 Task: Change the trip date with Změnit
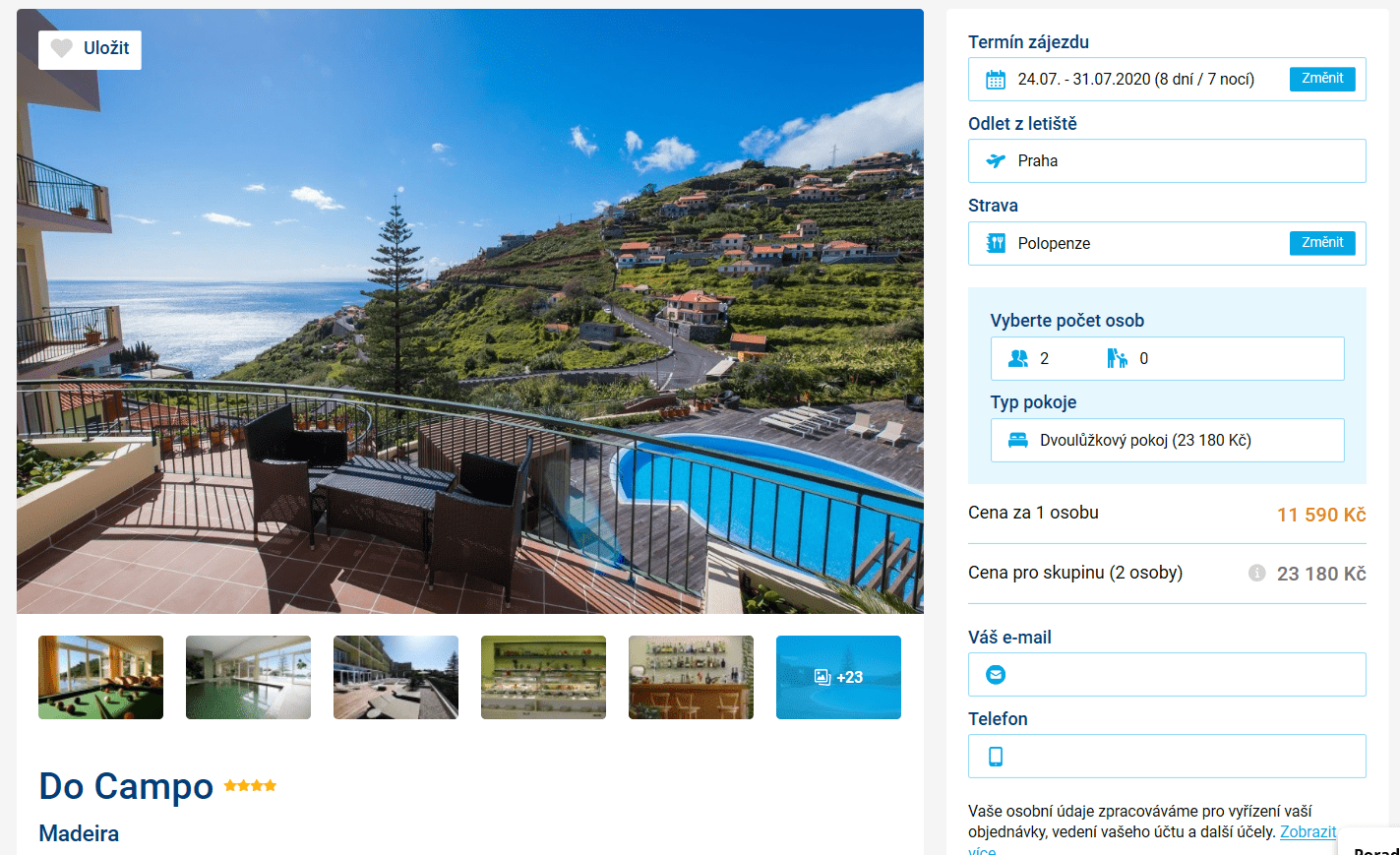pyautogui.click(x=1322, y=79)
